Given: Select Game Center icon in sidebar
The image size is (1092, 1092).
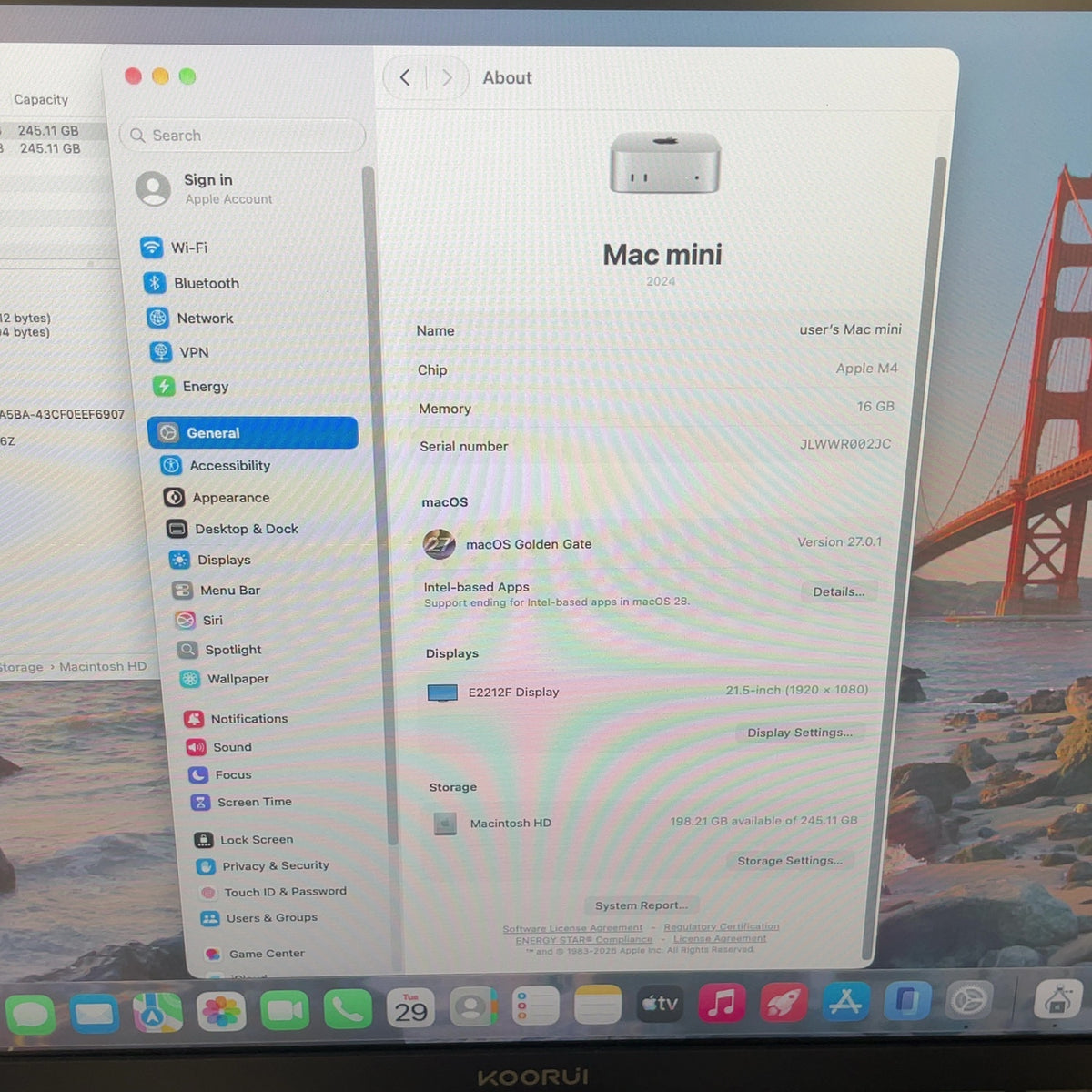Looking at the screenshot, I should coord(213,954).
